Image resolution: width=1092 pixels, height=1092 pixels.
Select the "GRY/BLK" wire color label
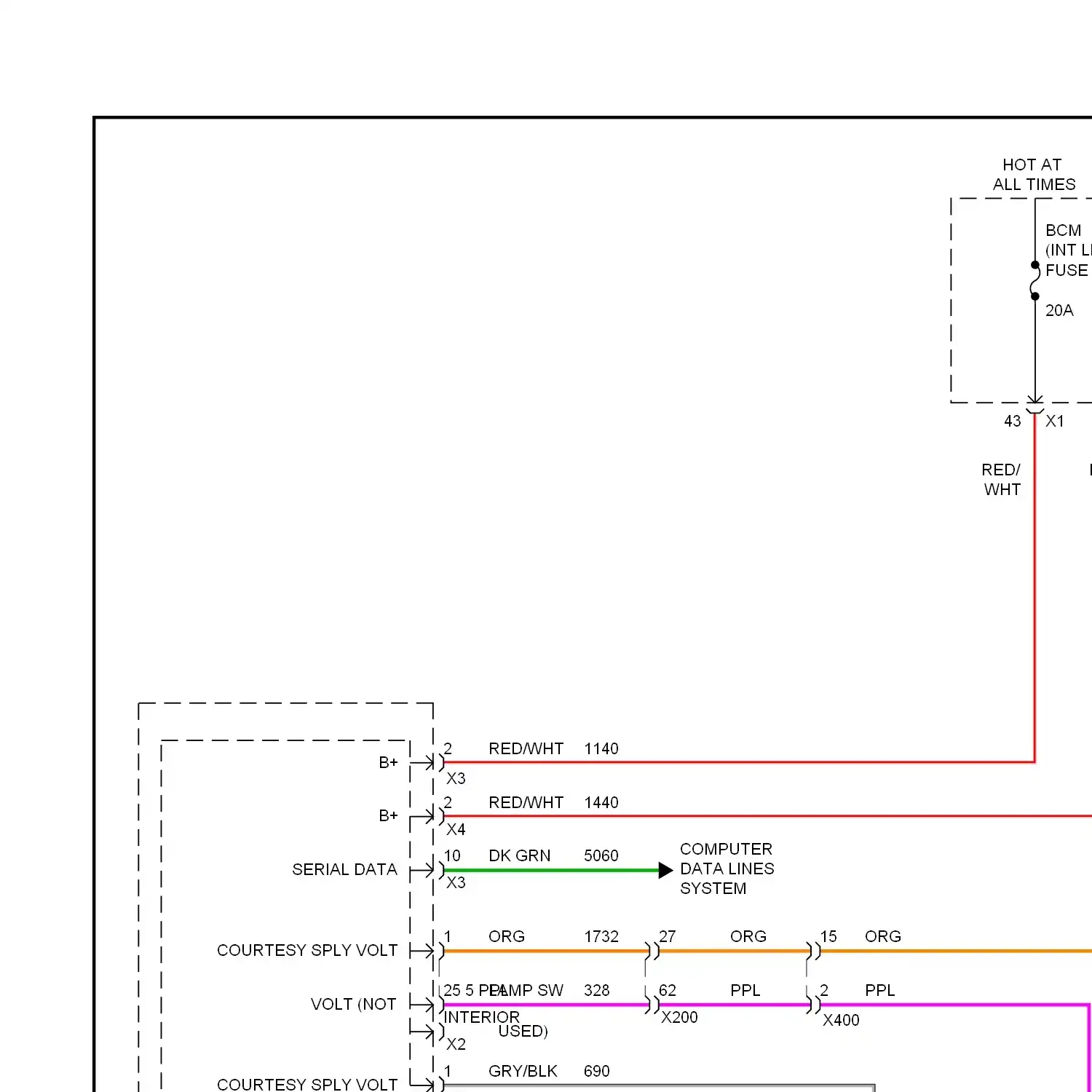pos(523,1071)
